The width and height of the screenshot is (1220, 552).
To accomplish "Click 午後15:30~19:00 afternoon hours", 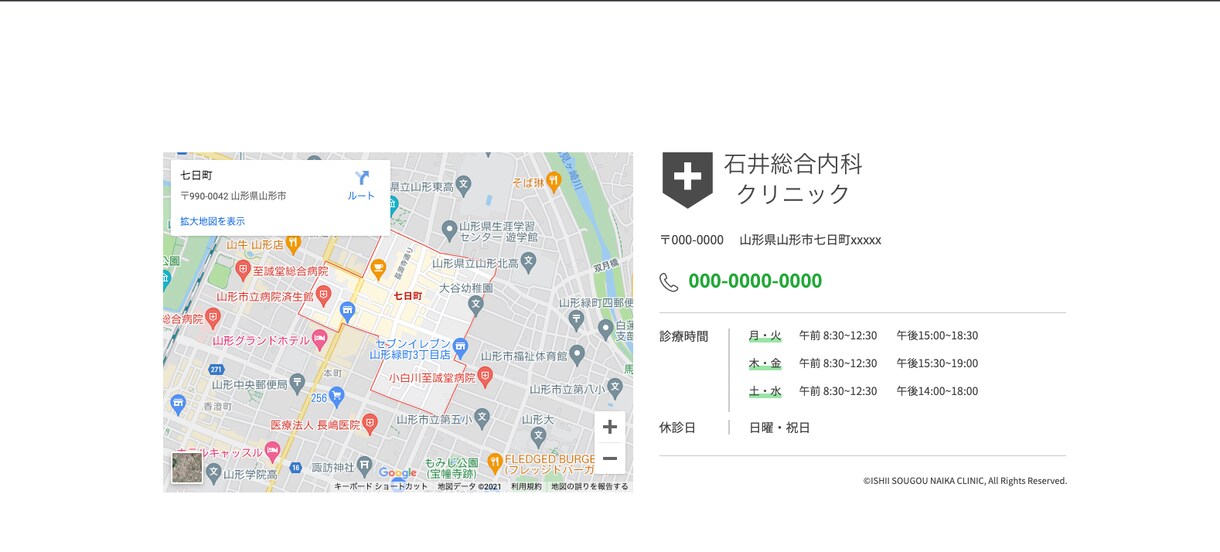I will click(937, 364).
